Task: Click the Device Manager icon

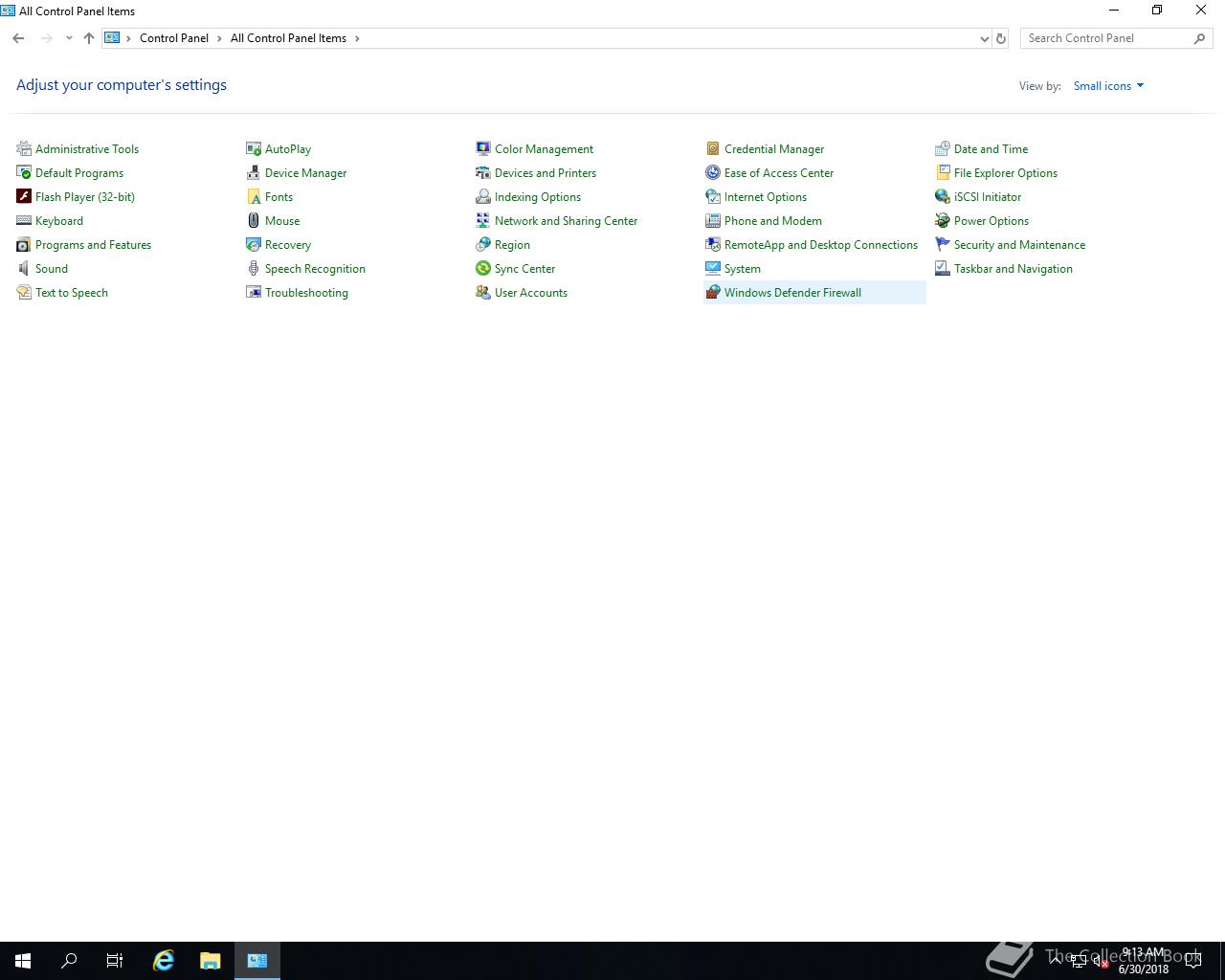Action: click(254, 172)
